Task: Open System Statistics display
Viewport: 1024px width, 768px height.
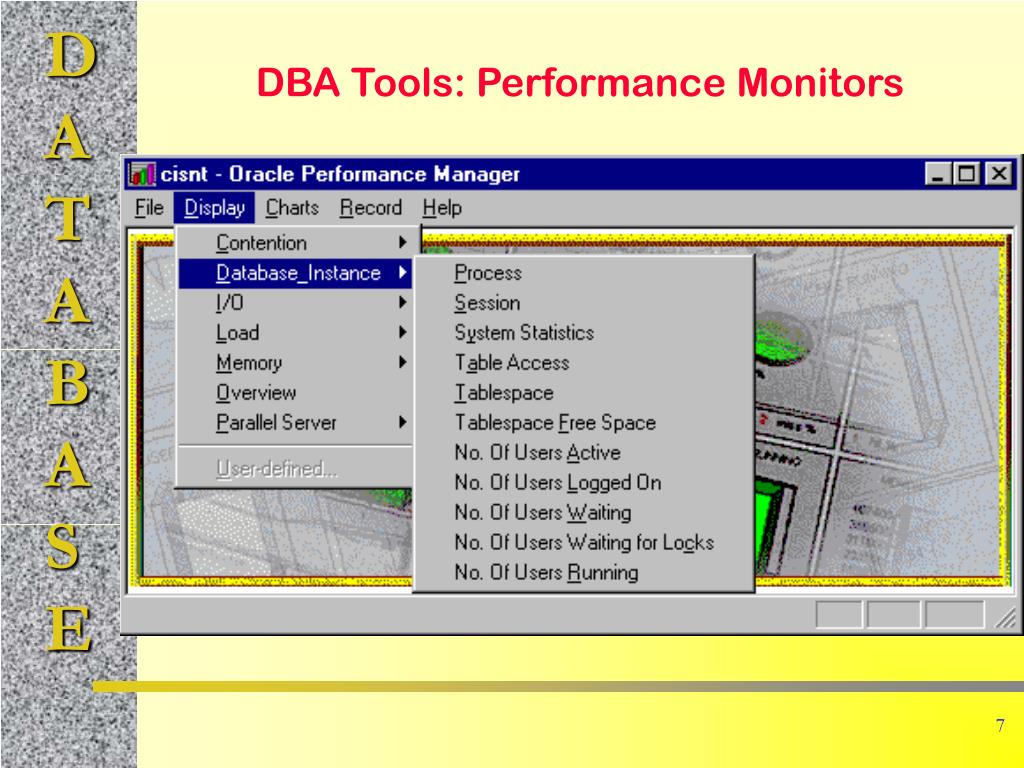Action: (x=584, y=333)
